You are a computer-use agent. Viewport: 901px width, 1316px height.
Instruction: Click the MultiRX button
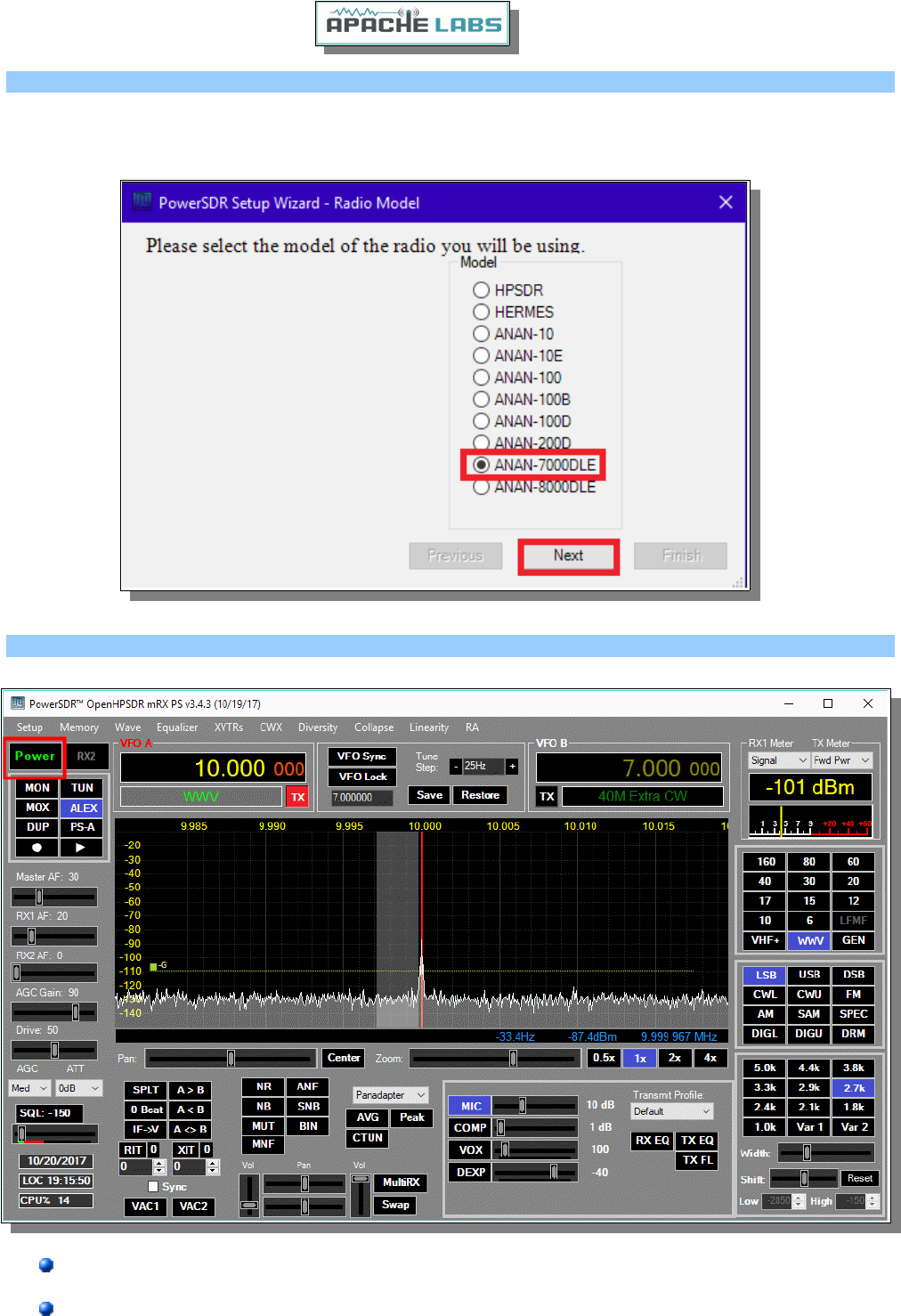[x=401, y=1182]
